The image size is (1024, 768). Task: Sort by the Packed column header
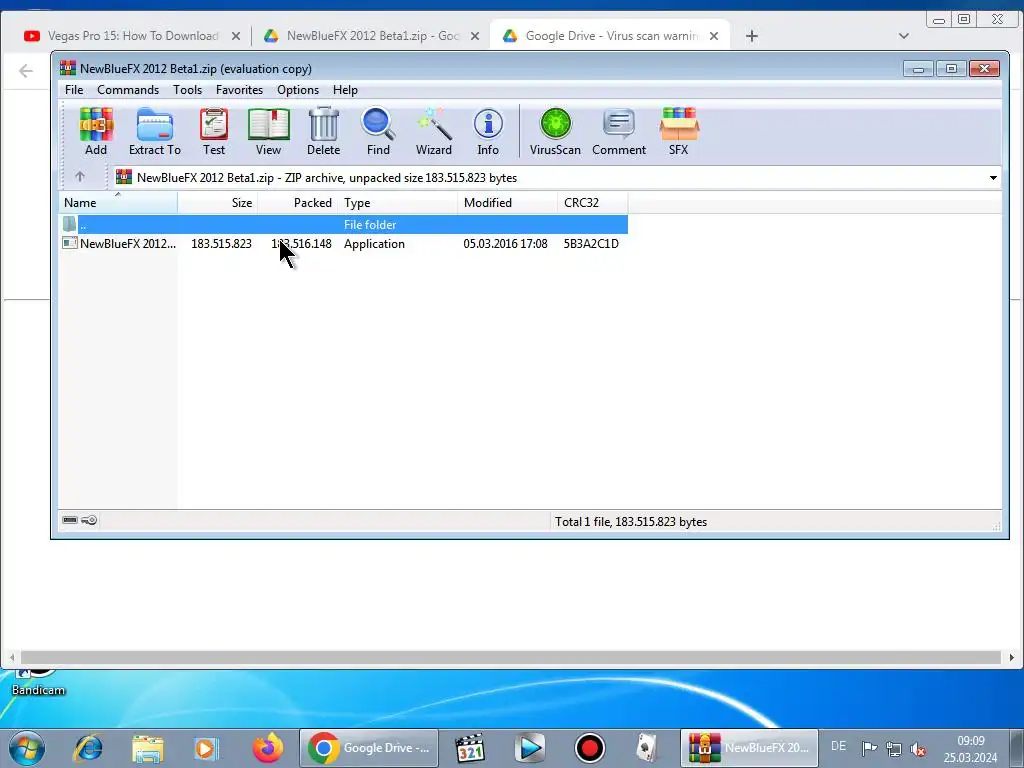(298, 203)
